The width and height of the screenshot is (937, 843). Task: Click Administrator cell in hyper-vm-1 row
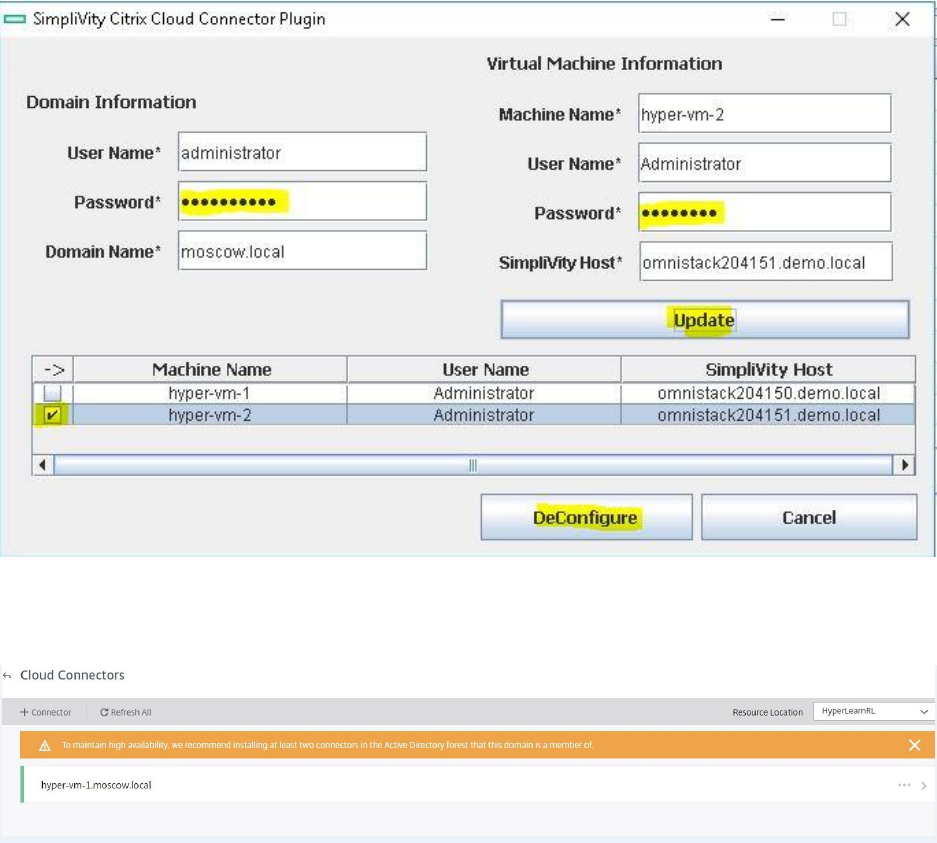click(x=484, y=393)
